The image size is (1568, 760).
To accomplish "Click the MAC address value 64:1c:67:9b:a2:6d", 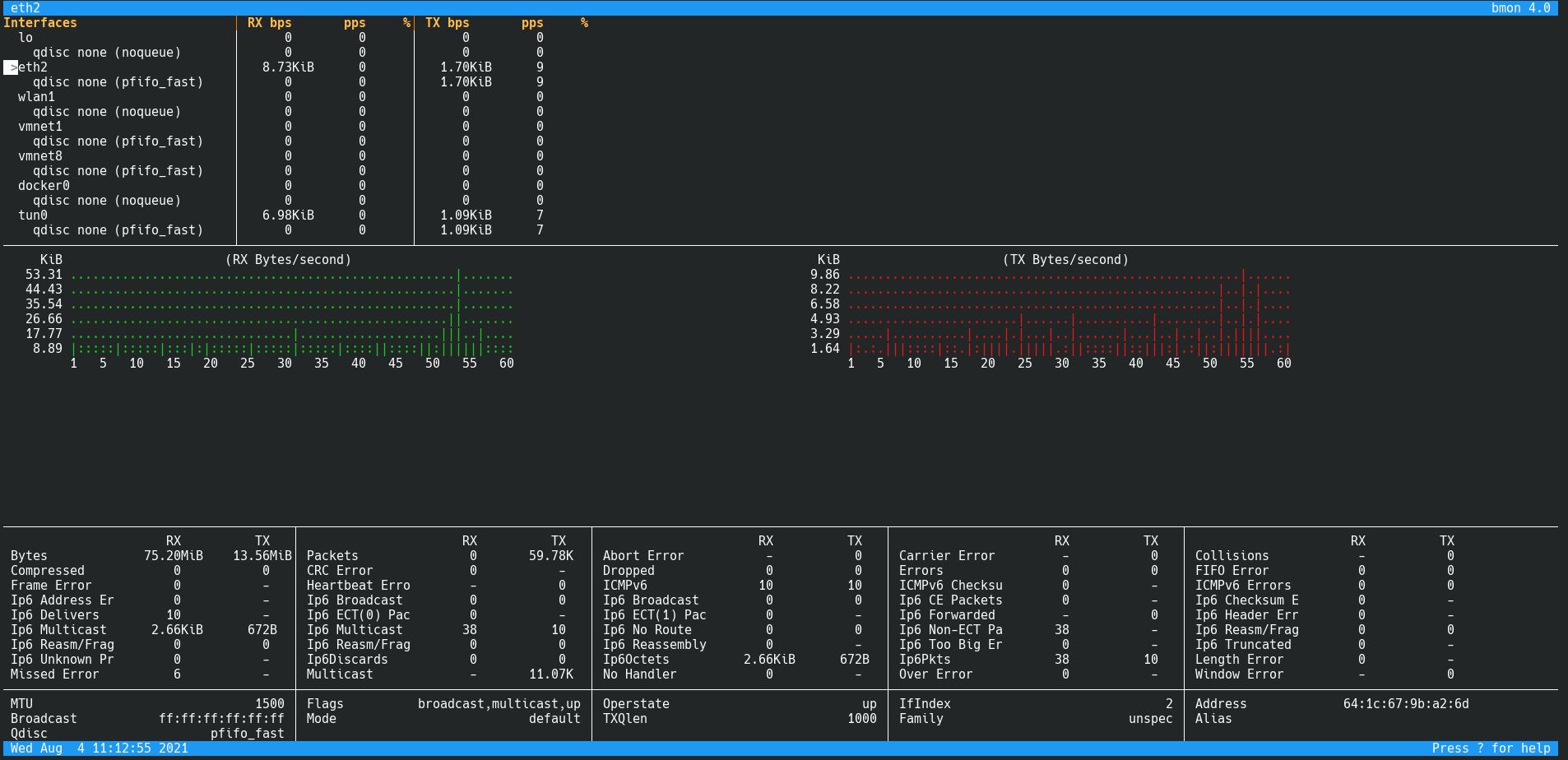I will click(x=1406, y=704).
